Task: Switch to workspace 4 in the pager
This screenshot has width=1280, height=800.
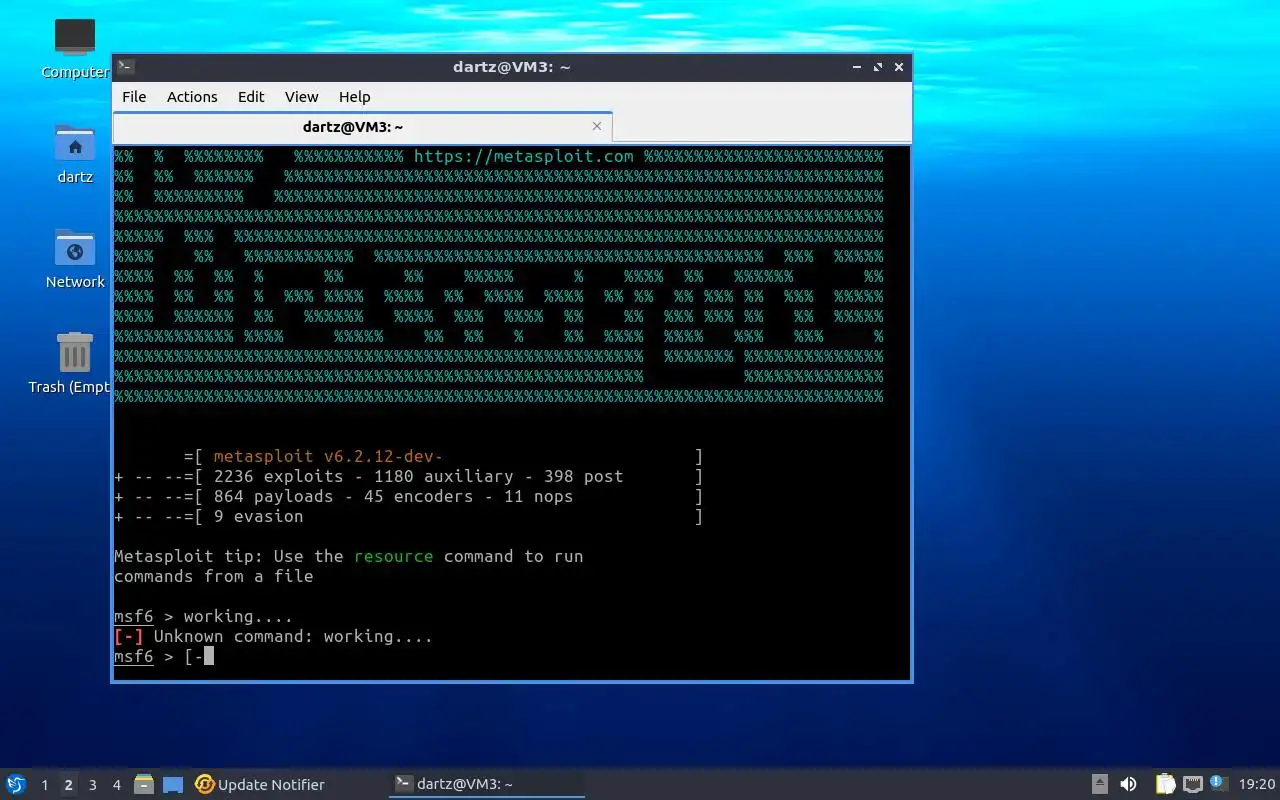Action: pyautogui.click(x=117, y=785)
